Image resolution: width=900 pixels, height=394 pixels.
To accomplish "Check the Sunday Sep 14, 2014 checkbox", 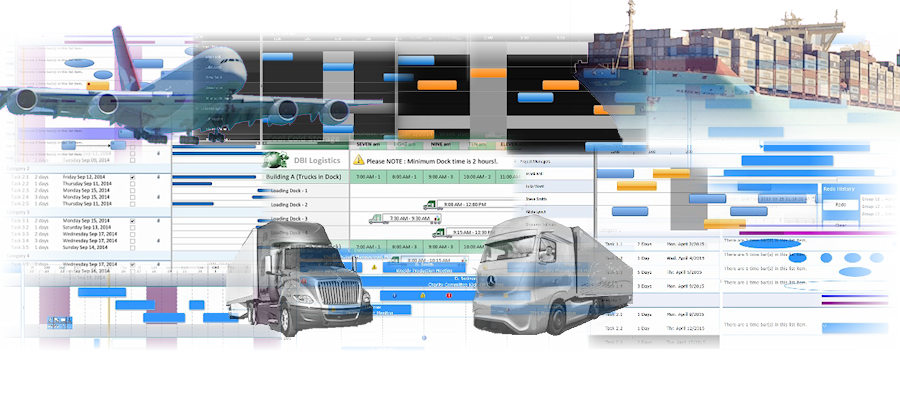I will click(133, 247).
